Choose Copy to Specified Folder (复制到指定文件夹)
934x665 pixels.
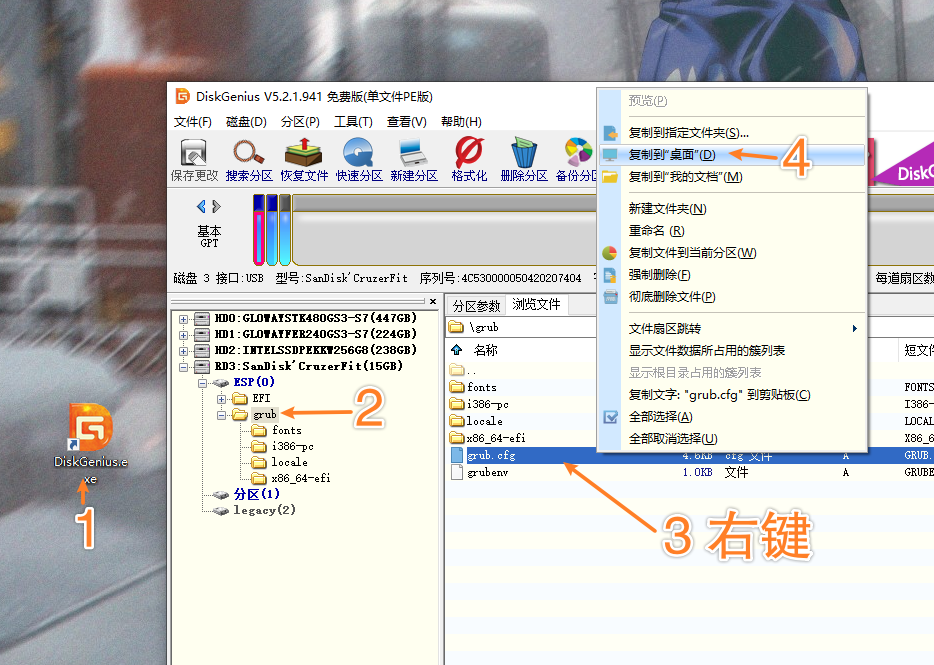(x=731, y=132)
